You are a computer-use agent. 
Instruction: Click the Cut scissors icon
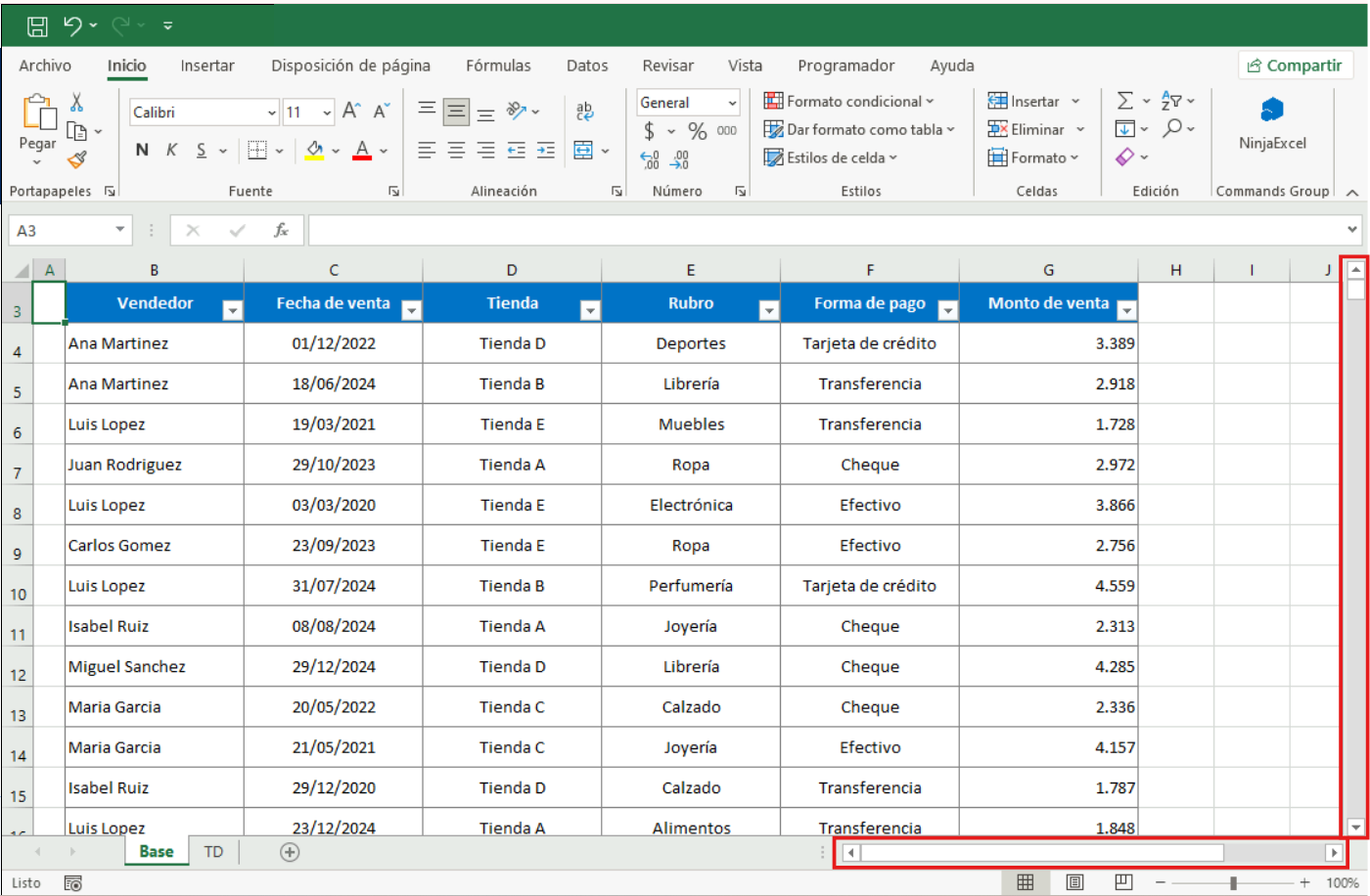[x=76, y=102]
